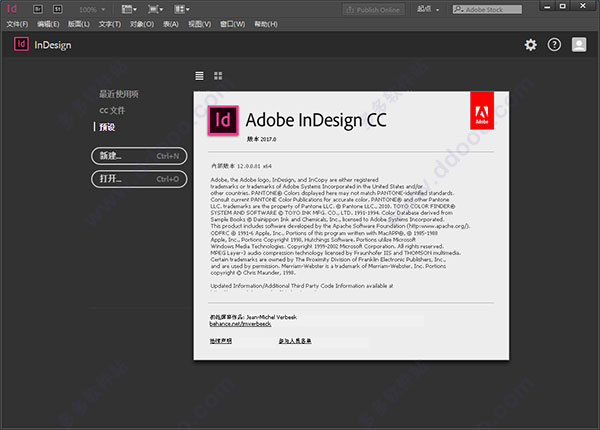Open the 文字(T) menu

tap(110, 24)
